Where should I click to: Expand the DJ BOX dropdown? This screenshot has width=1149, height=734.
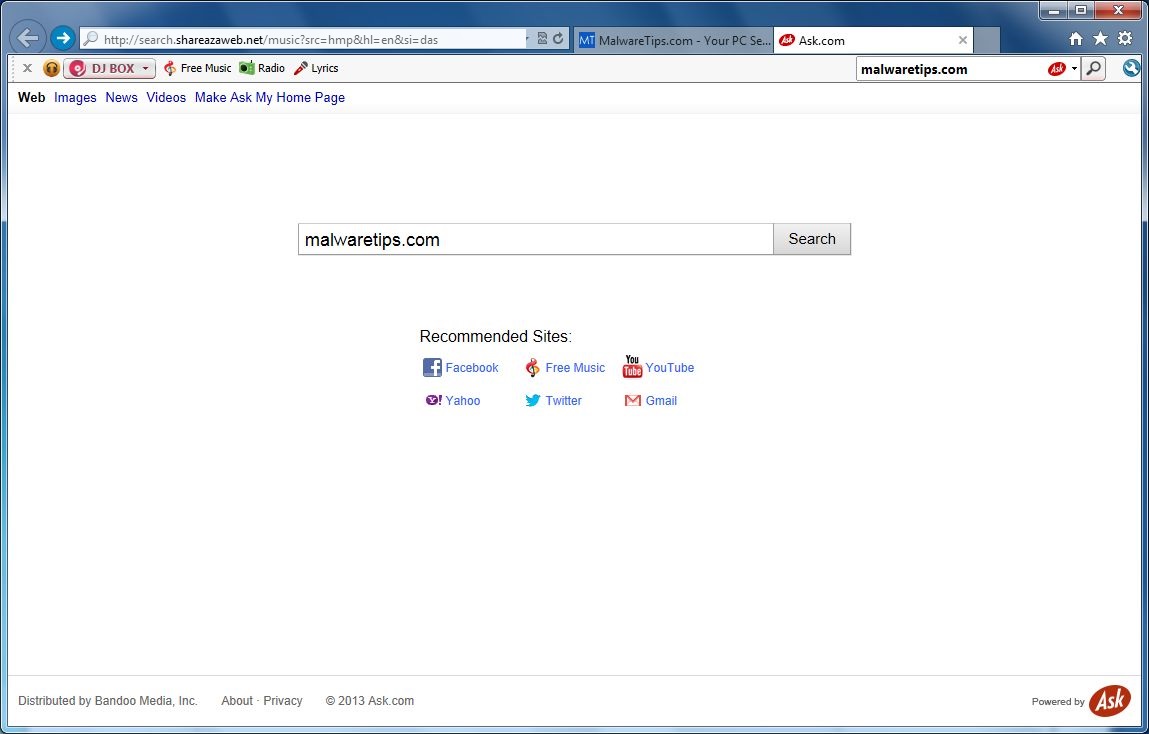pyautogui.click(x=145, y=69)
